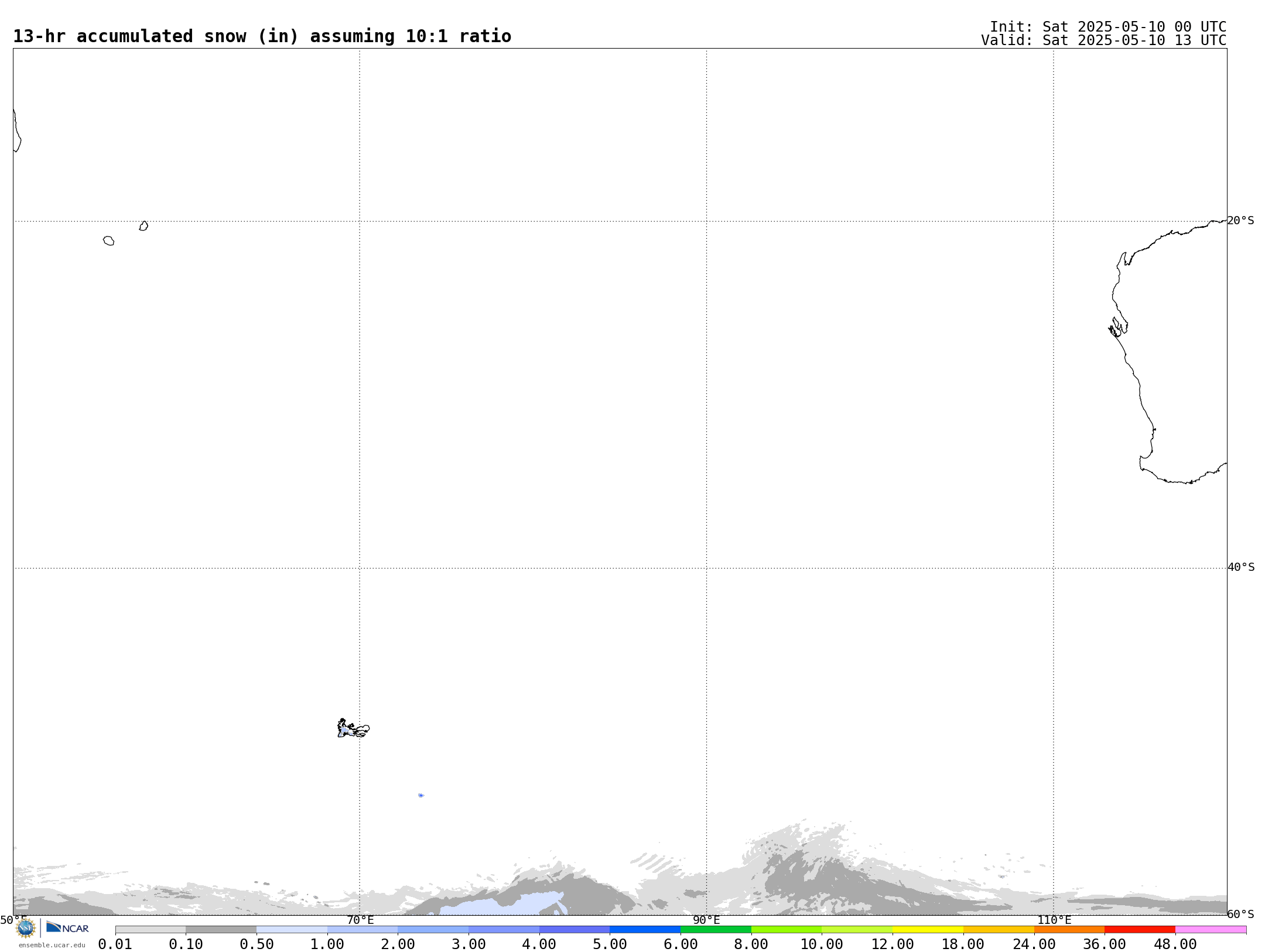Click the dark gray 0.10 colorbar swatch
1265x952 pixels.
pyautogui.click(x=221, y=930)
